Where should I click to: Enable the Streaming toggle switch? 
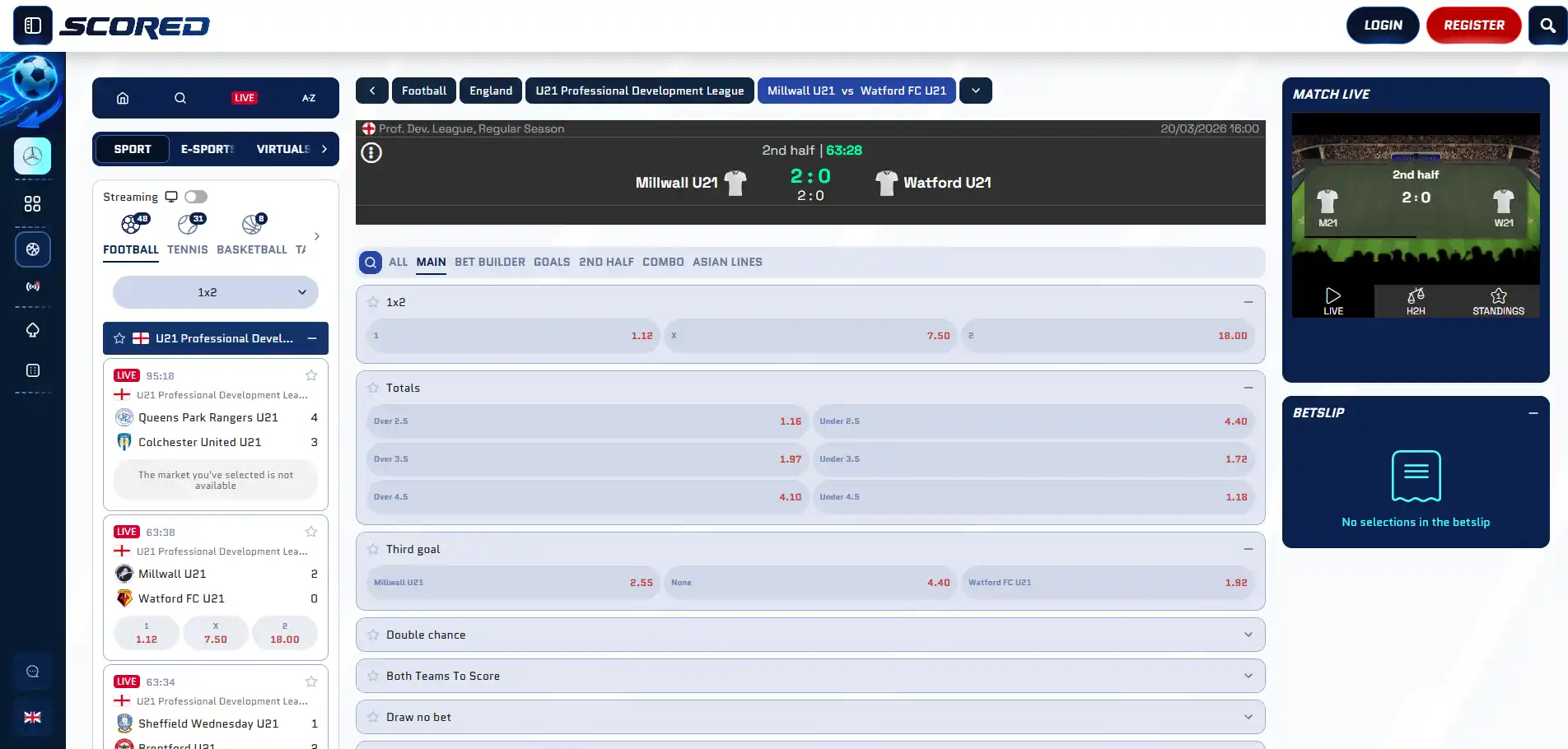196,197
